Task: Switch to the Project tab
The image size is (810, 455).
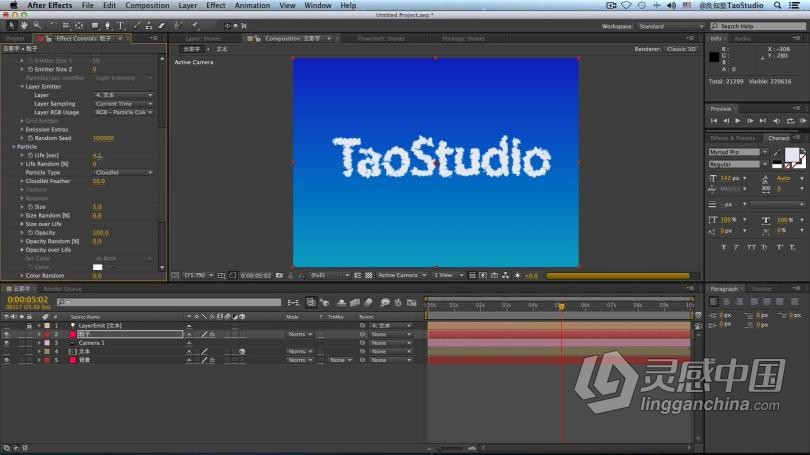Action: click(15, 39)
